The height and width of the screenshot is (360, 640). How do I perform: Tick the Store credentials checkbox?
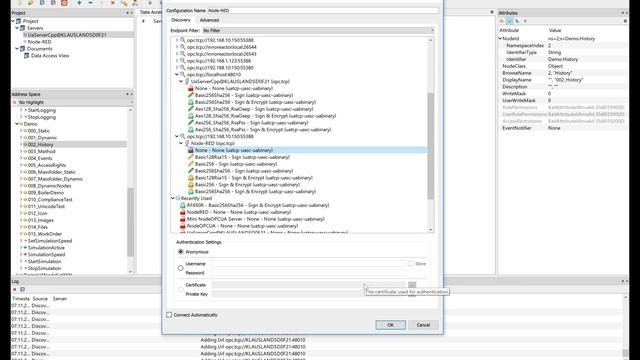pos(411,264)
